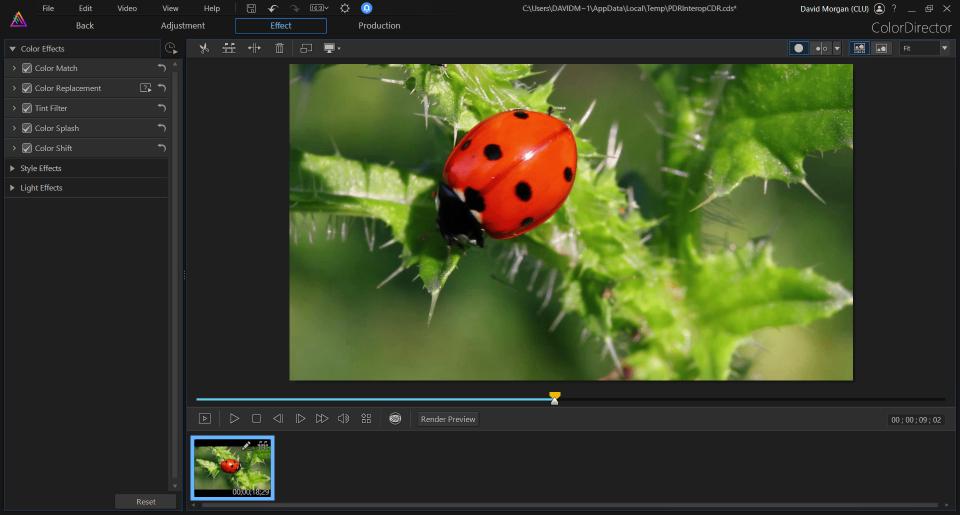Screen dimensions: 960x515
Task: Click the undo arrow icon
Action: click(x=273, y=8)
